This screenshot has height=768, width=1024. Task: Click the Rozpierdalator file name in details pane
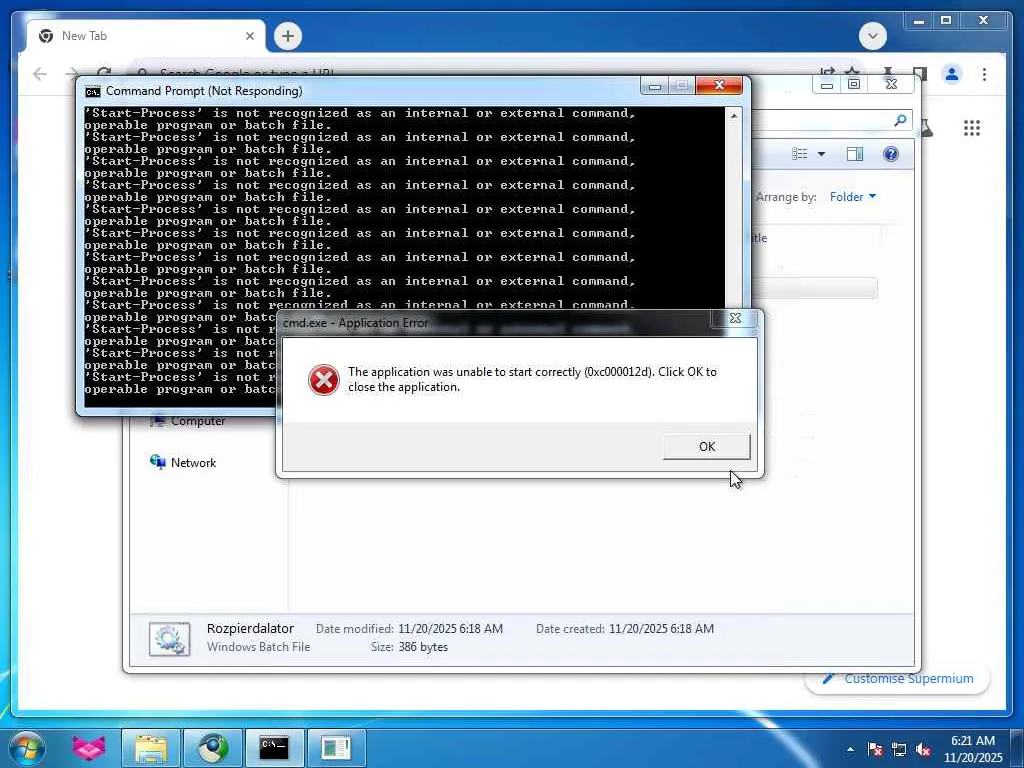point(250,629)
